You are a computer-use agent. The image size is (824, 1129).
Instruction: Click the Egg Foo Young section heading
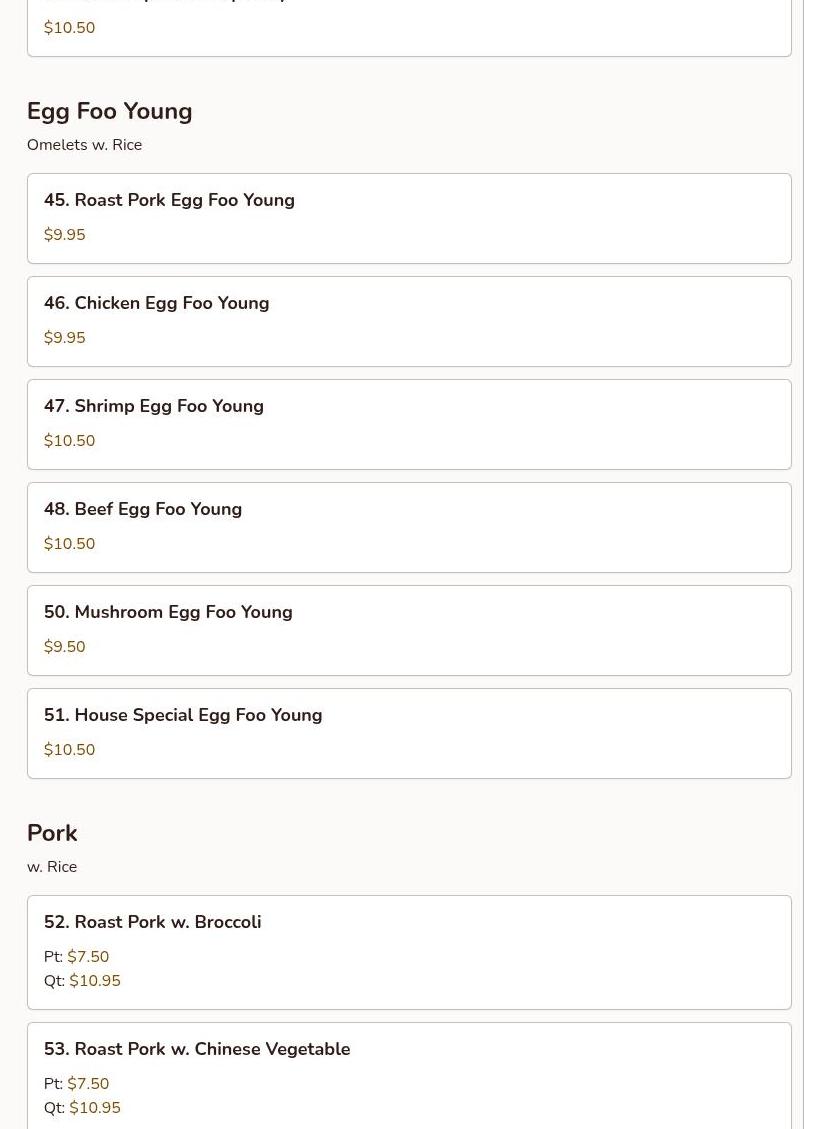coord(110,111)
